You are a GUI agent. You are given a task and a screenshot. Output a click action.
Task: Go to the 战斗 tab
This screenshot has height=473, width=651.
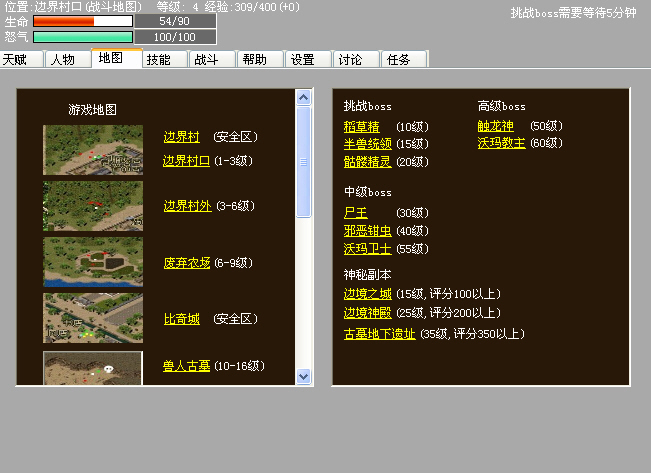pyautogui.click(x=206, y=59)
